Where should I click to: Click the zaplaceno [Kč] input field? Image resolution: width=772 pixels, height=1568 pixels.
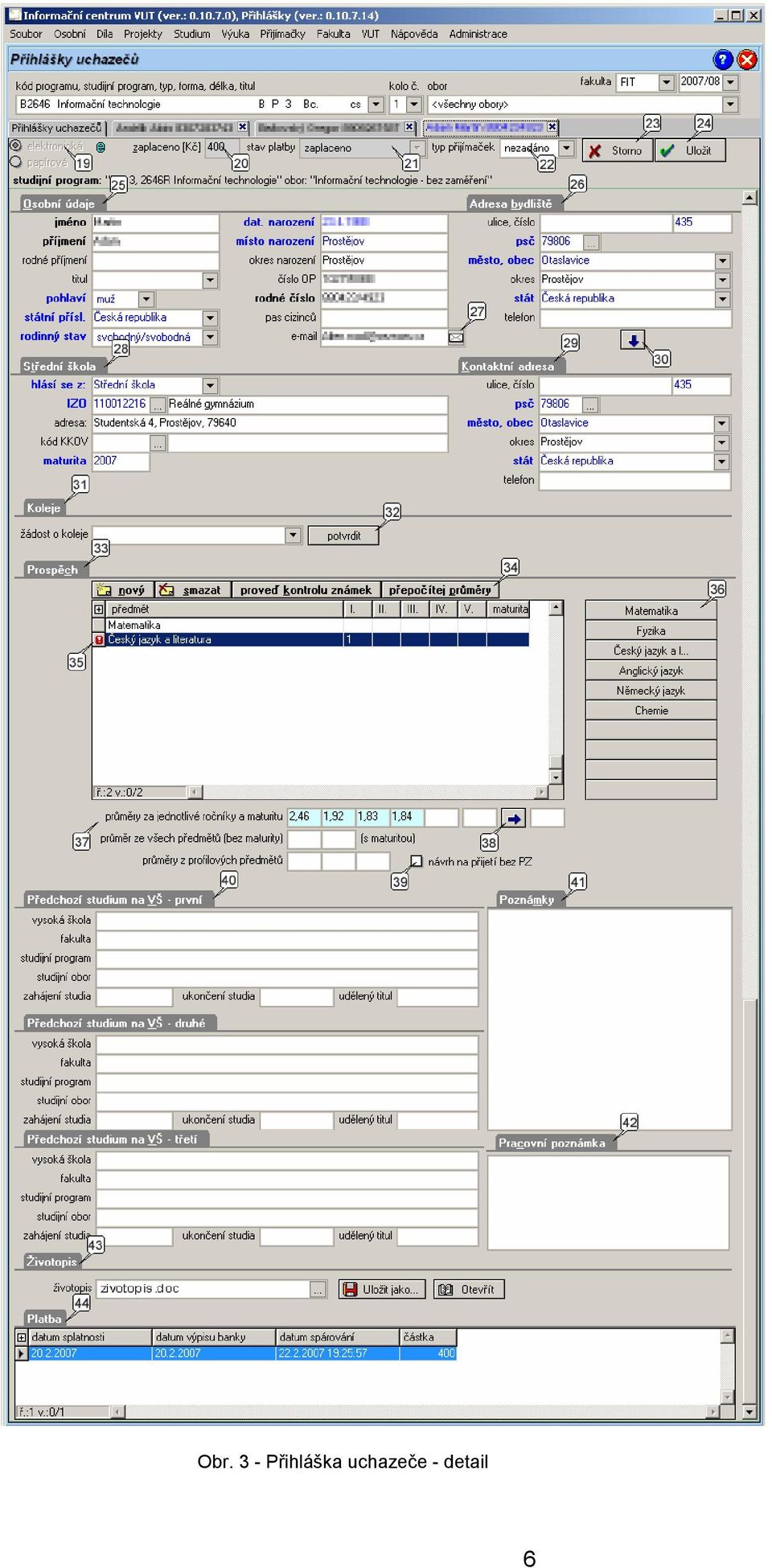pyautogui.click(x=222, y=148)
